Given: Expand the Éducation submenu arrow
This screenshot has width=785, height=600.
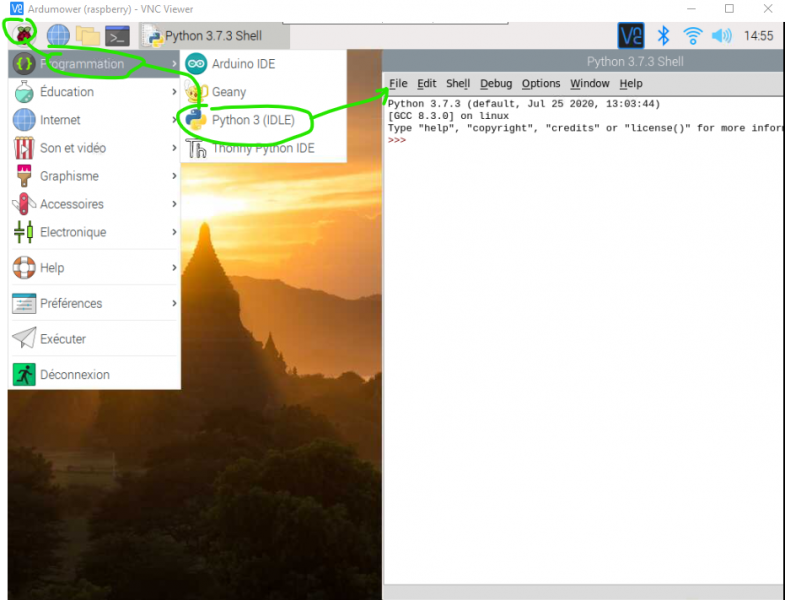Looking at the screenshot, I should tap(174, 92).
